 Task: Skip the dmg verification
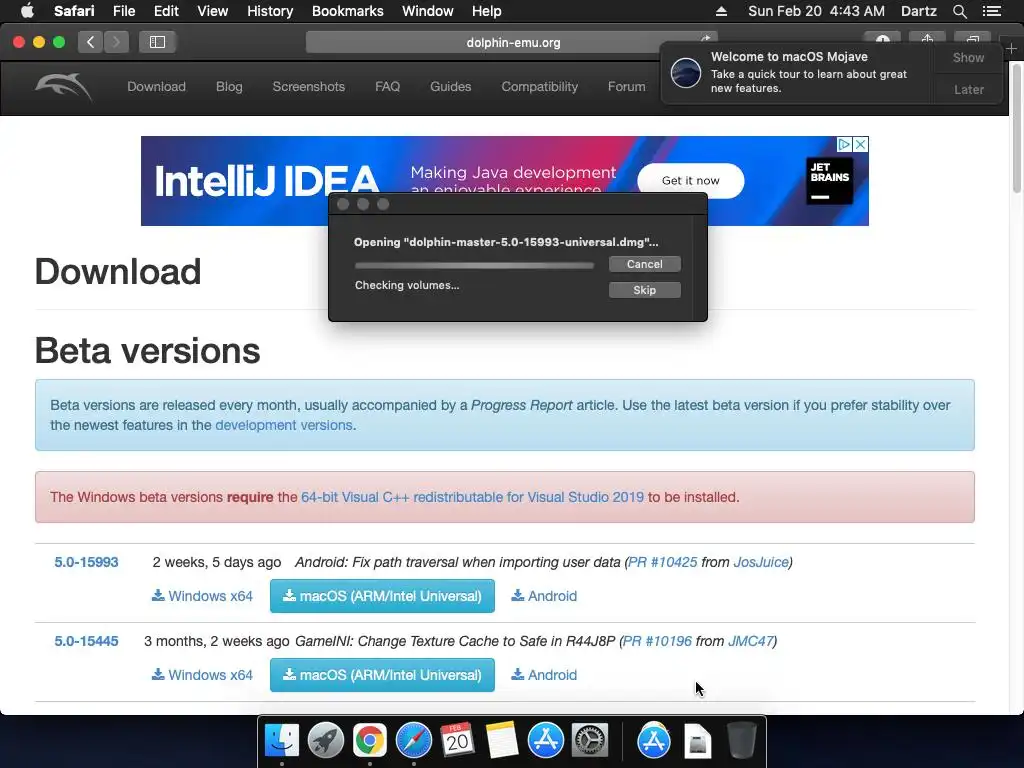tap(645, 290)
